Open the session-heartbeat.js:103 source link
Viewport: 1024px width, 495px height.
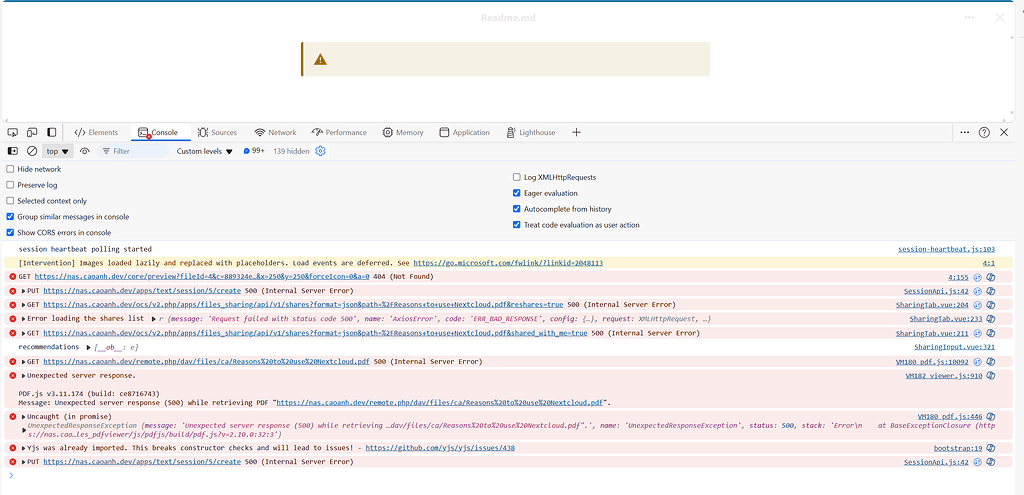coord(946,249)
